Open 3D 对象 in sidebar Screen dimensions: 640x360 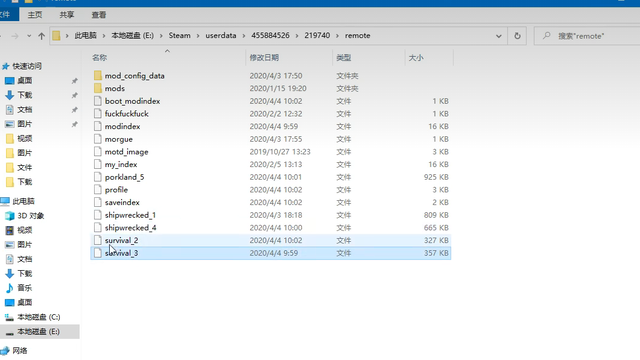[x=31, y=216]
